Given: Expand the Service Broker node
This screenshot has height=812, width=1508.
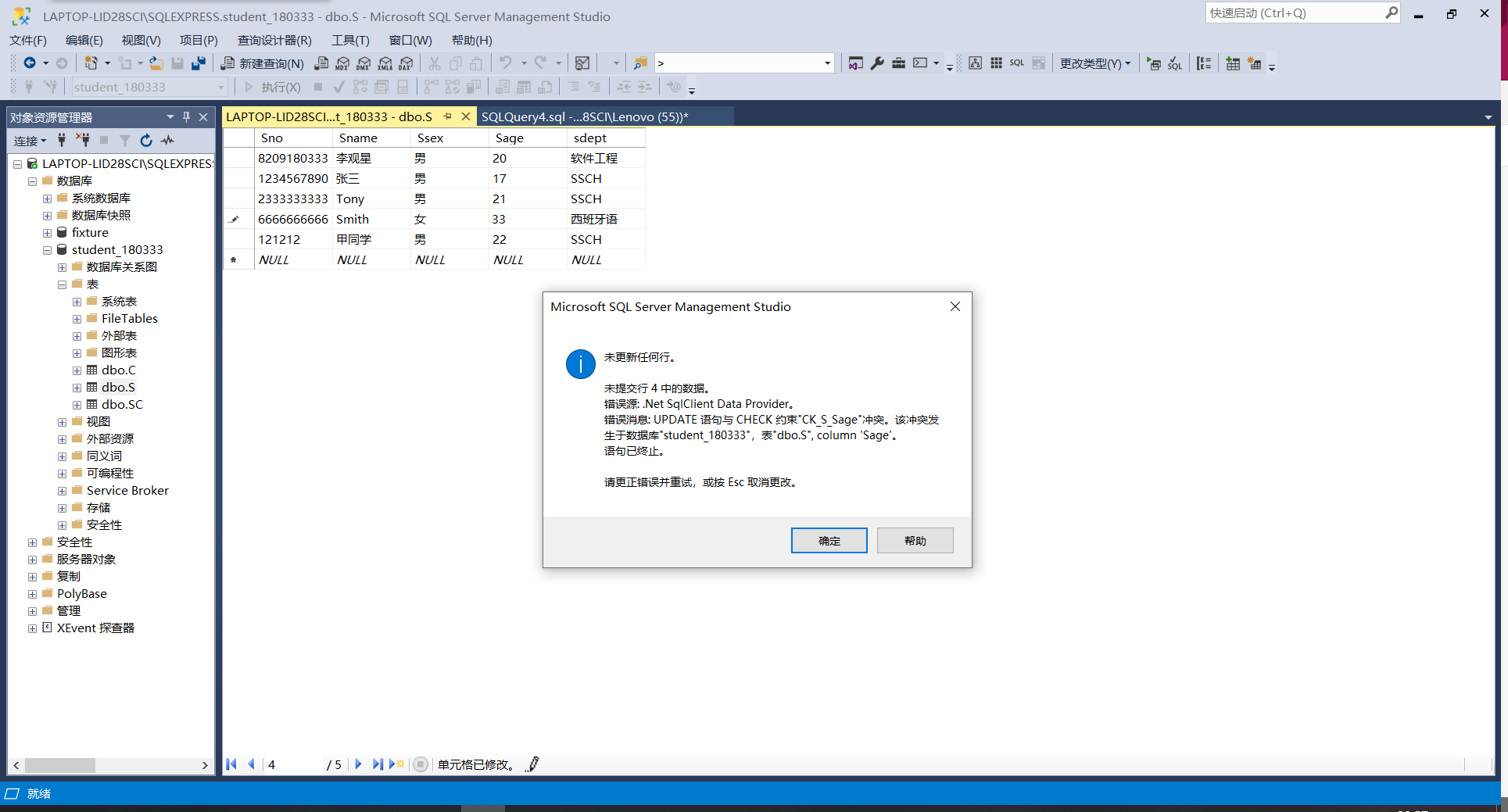Looking at the screenshot, I should pyautogui.click(x=62, y=491).
